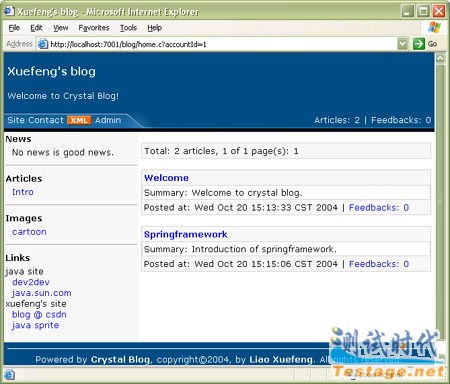
Task: Open the Intro article link in sidebar
Action: pos(23,192)
